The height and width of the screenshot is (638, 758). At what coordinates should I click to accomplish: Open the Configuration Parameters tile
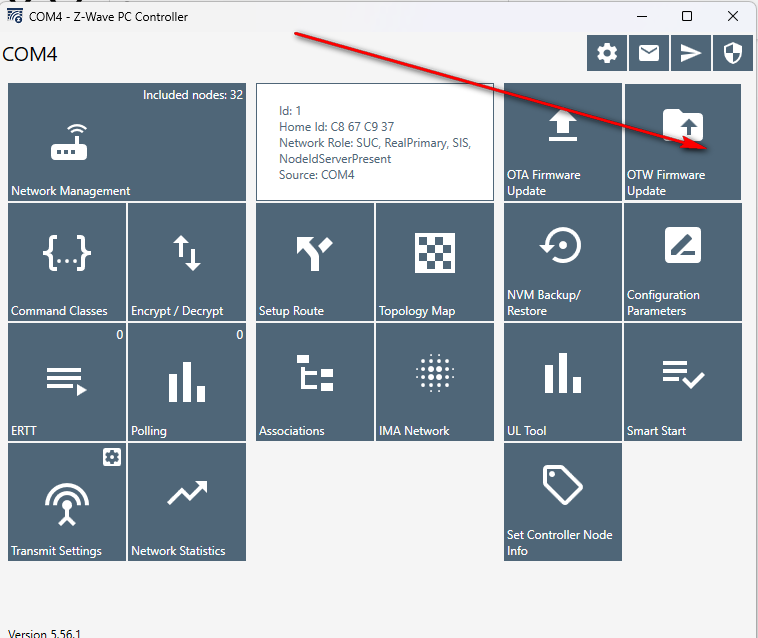pos(683,262)
